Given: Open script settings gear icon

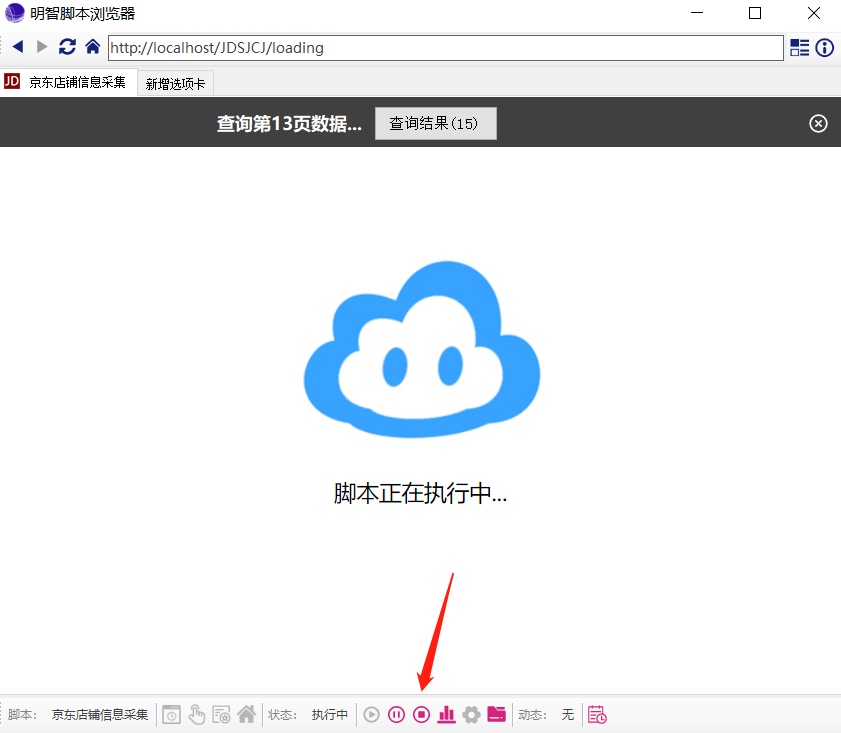Looking at the screenshot, I should tap(471, 714).
